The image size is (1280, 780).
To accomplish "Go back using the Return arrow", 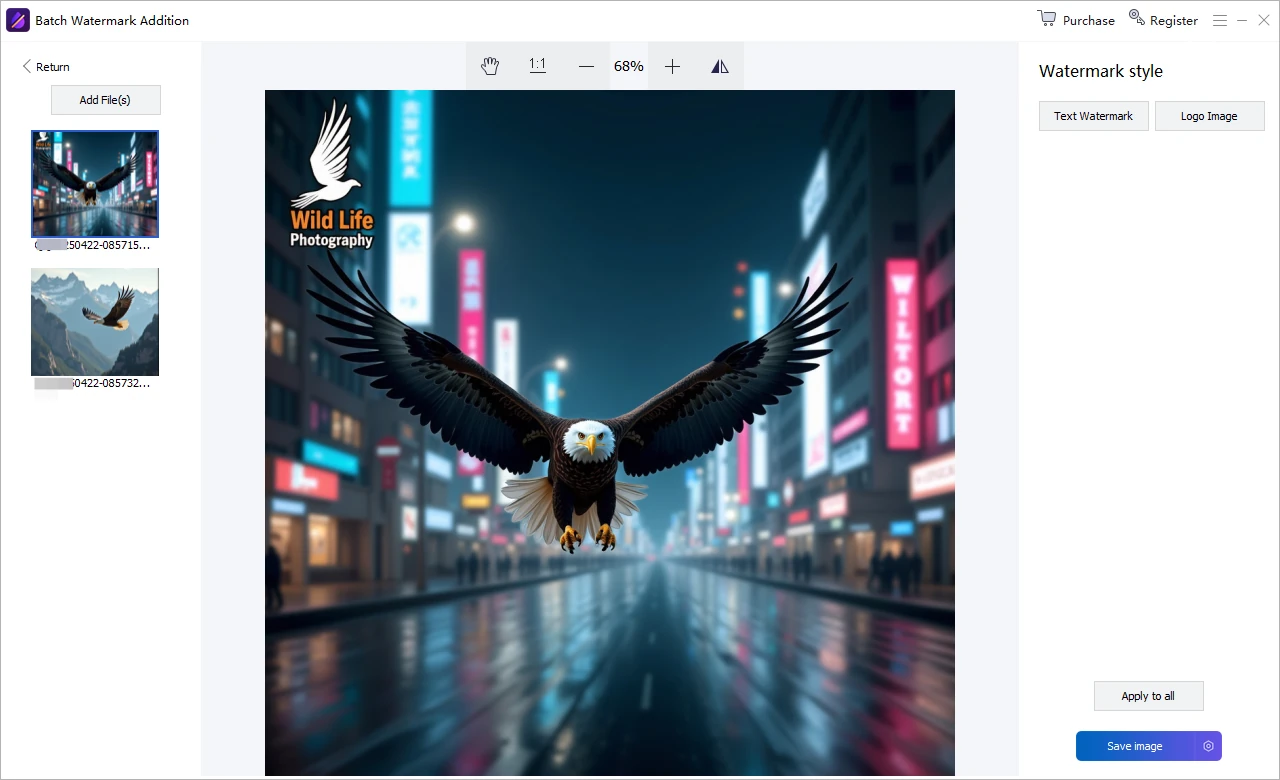I will [x=26, y=67].
